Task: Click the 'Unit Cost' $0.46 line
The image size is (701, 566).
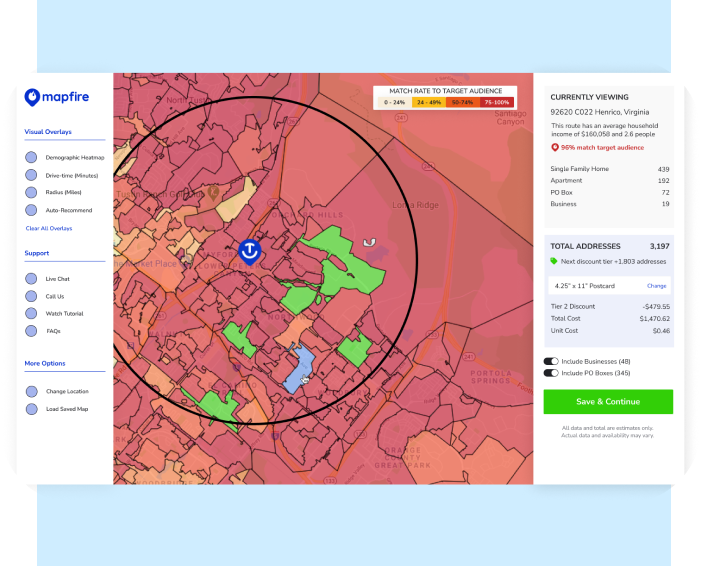Action: click(610, 331)
